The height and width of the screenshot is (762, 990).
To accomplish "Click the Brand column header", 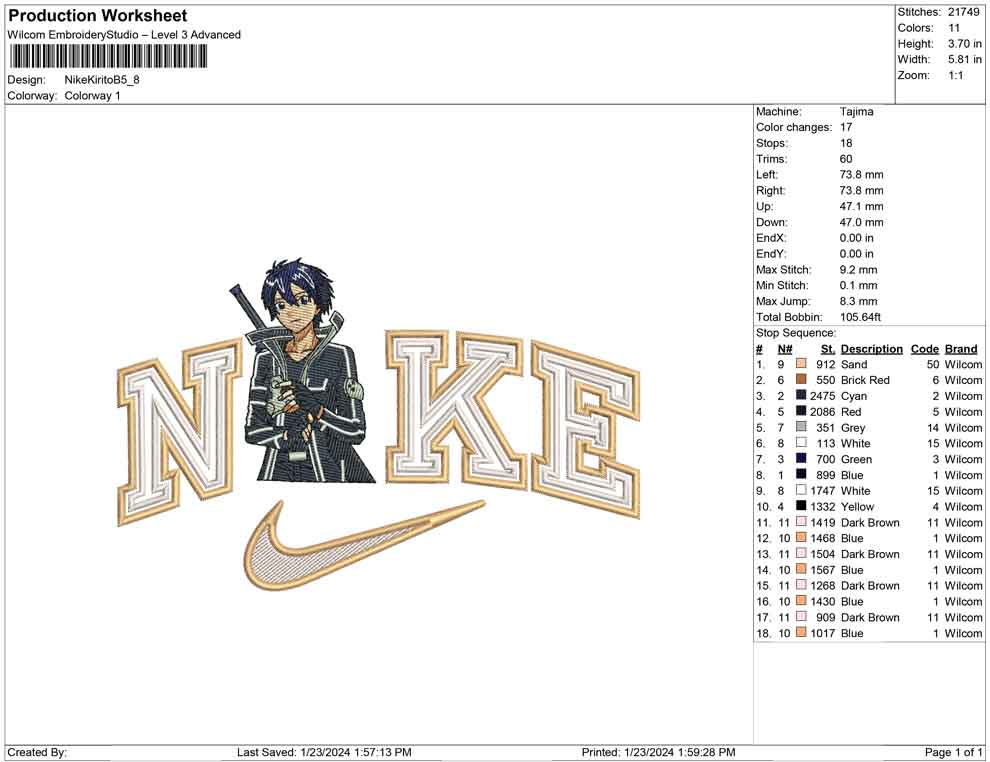I will tap(961, 348).
